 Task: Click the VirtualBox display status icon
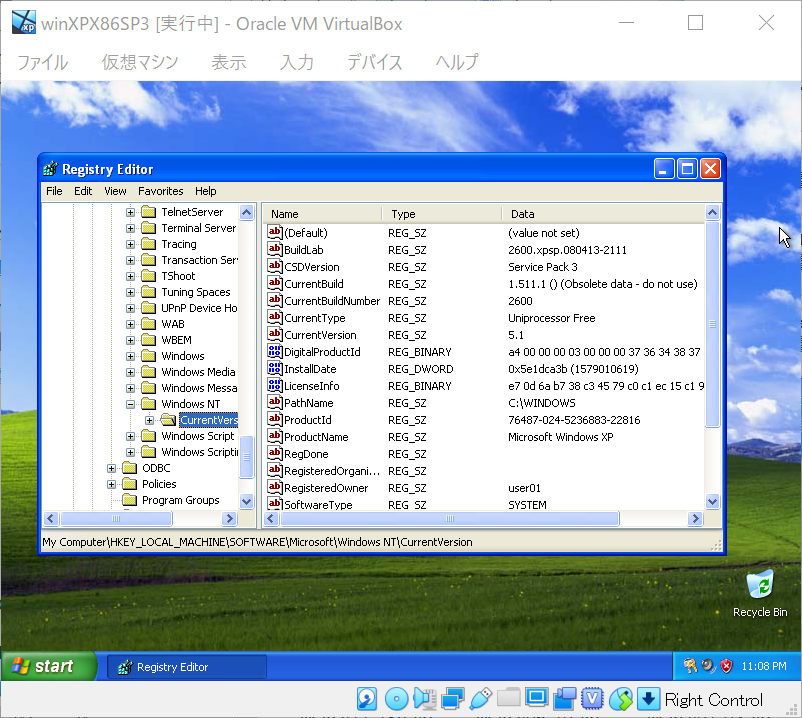point(537,698)
